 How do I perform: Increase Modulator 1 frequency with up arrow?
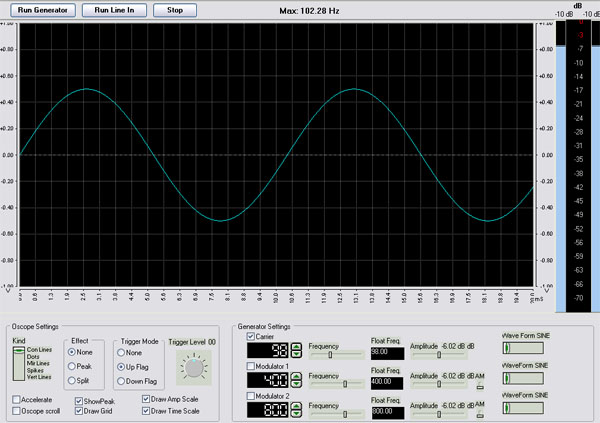[296, 377]
